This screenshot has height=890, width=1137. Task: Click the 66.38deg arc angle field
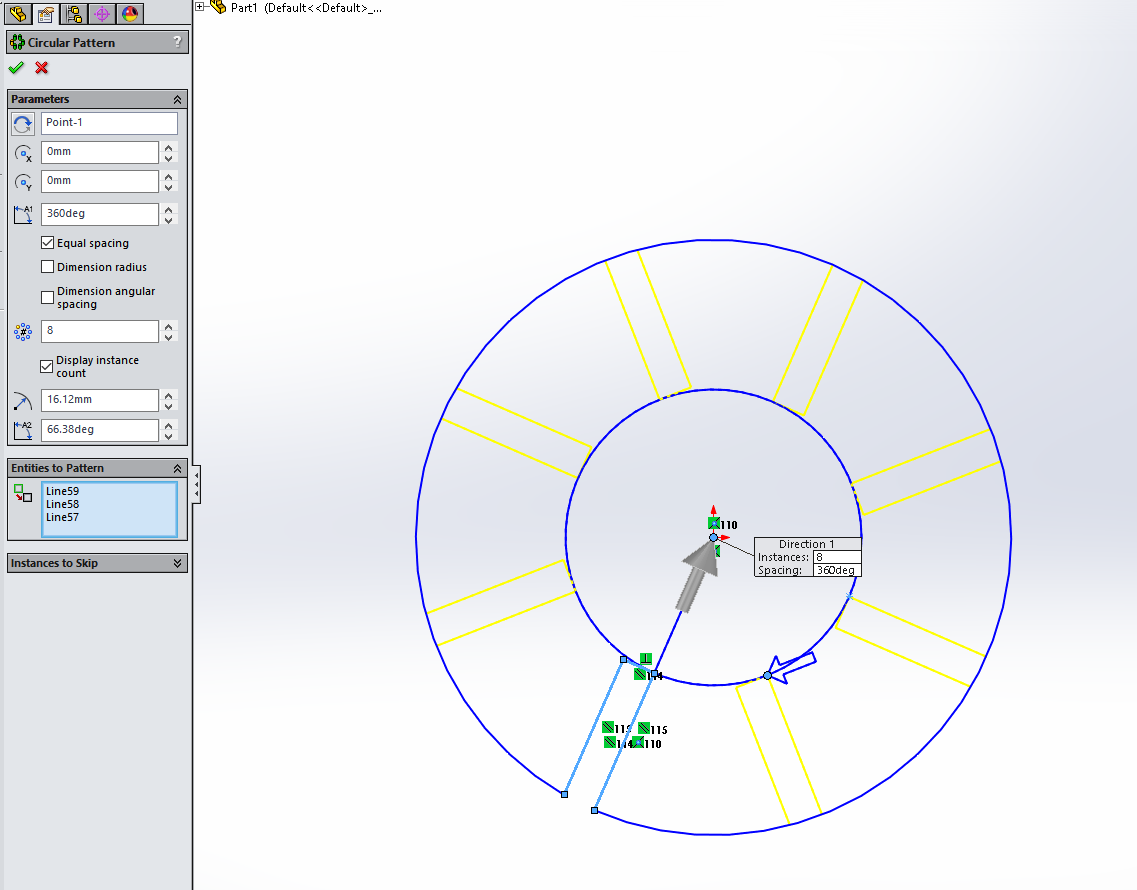click(x=99, y=429)
